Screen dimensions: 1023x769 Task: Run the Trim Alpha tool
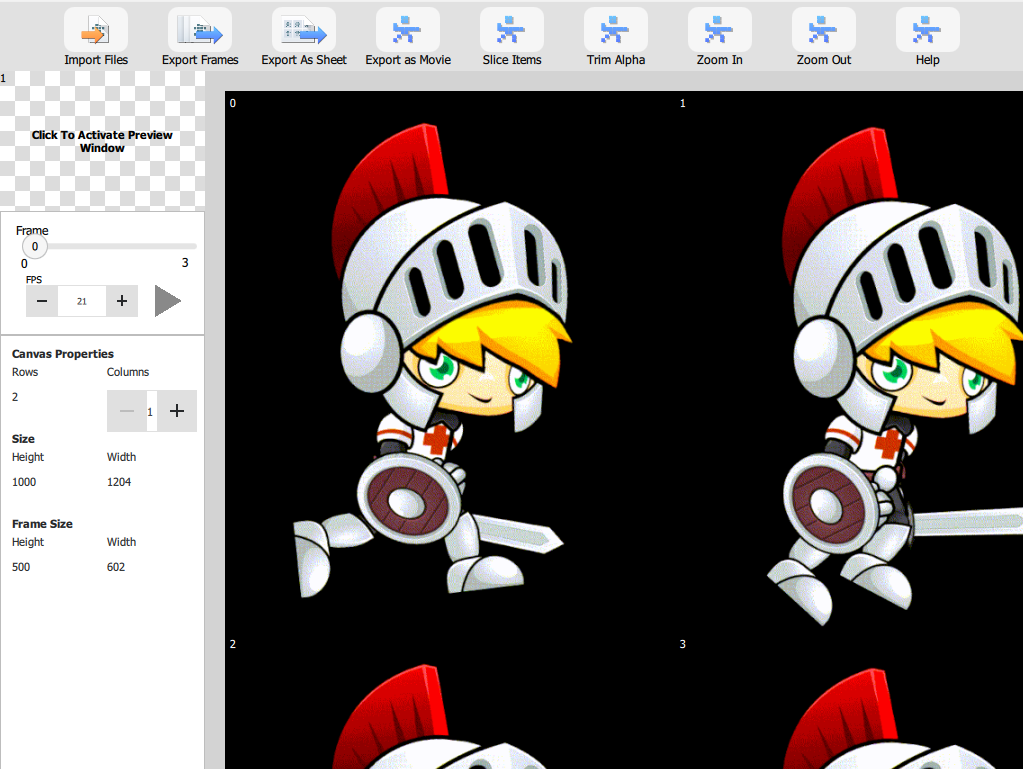[x=615, y=30]
